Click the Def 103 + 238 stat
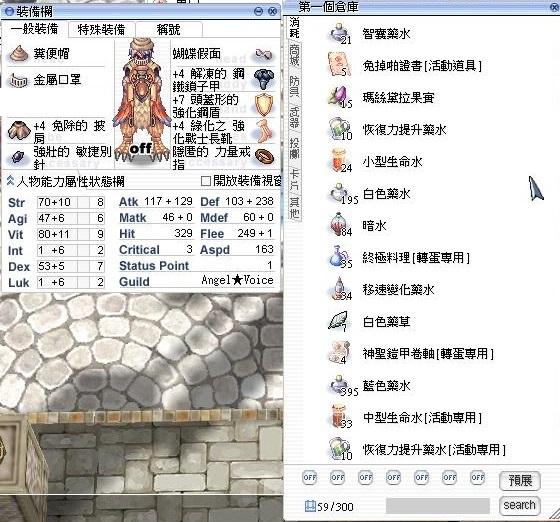Screen dimensions: 560x522 237,202
